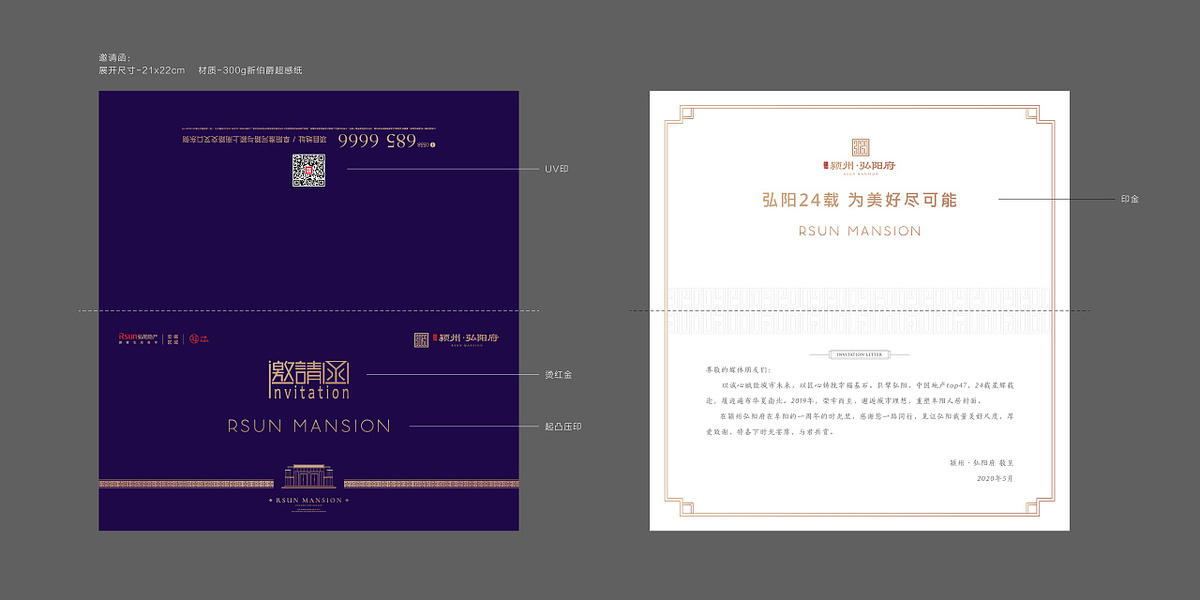Click the '展开尺寸-21x22cm' specification text
This screenshot has width=1200, height=600.
pyautogui.click(x=142, y=70)
